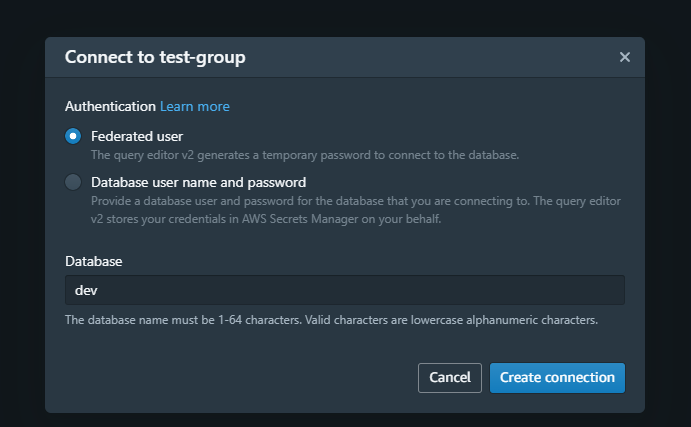Choose Database user name and password radio
The width and height of the screenshot is (691, 427).
point(73,182)
